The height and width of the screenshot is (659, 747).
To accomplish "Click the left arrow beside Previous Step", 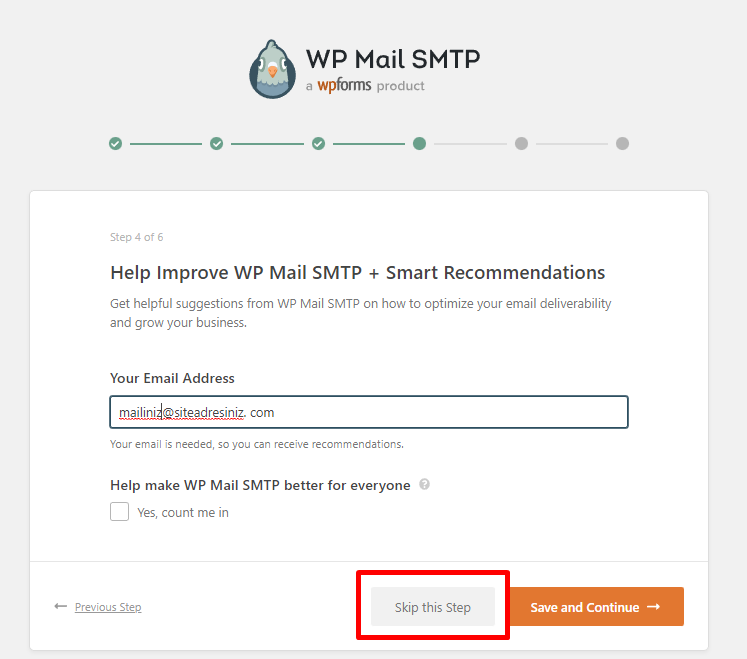I will (61, 607).
